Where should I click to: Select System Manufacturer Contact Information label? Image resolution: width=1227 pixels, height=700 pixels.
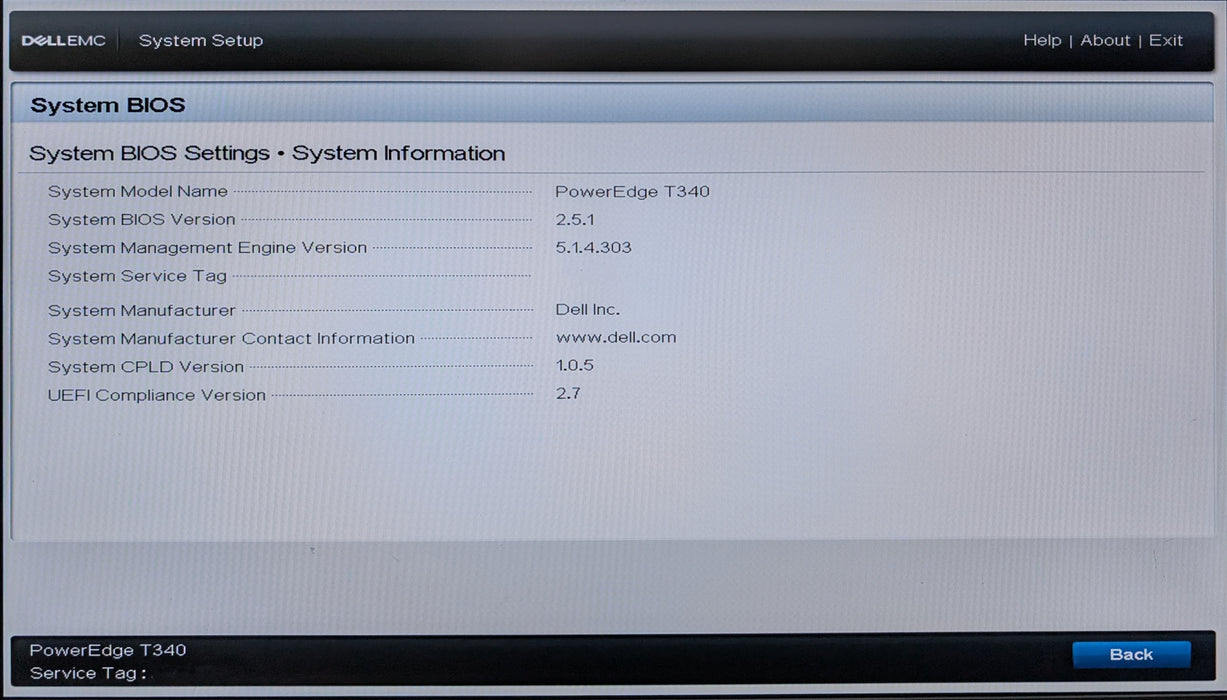point(231,339)
